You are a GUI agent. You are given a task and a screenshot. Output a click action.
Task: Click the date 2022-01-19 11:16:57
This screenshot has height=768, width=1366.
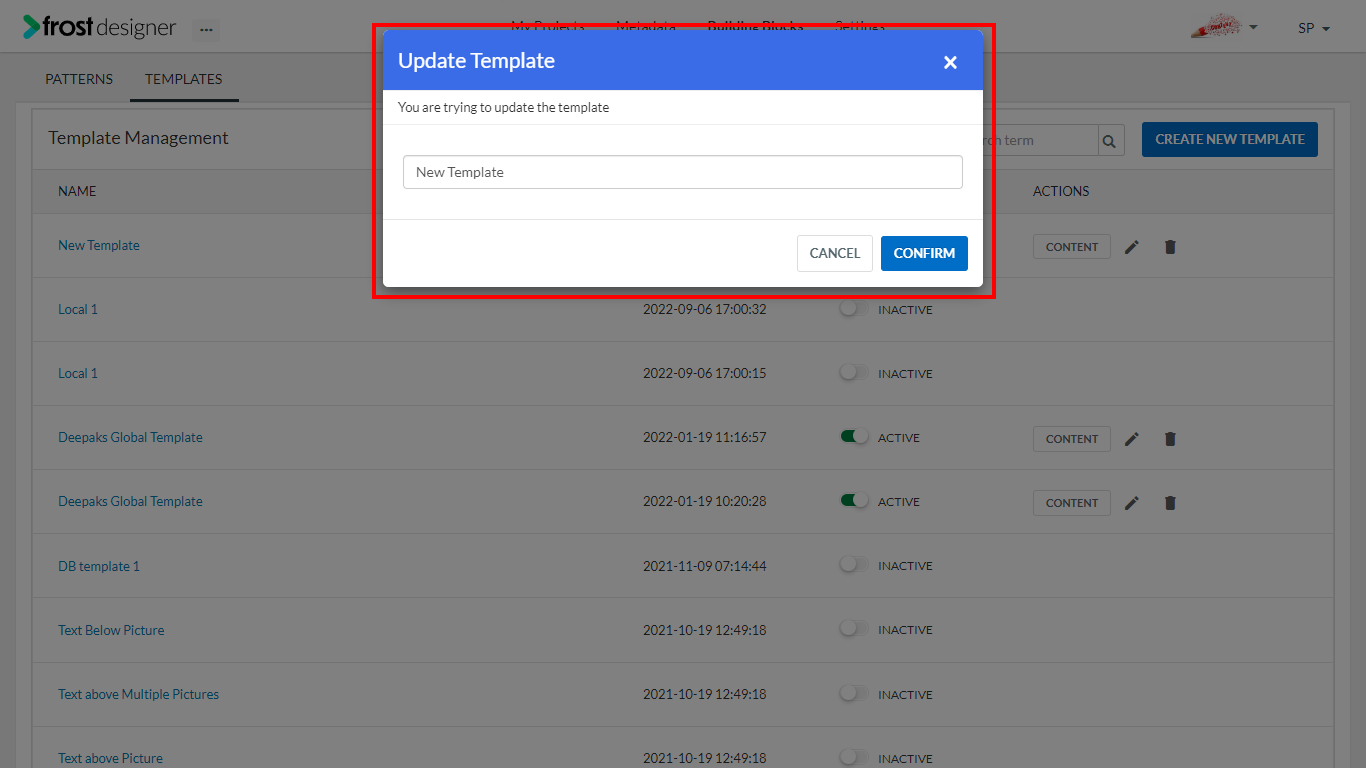704,437
